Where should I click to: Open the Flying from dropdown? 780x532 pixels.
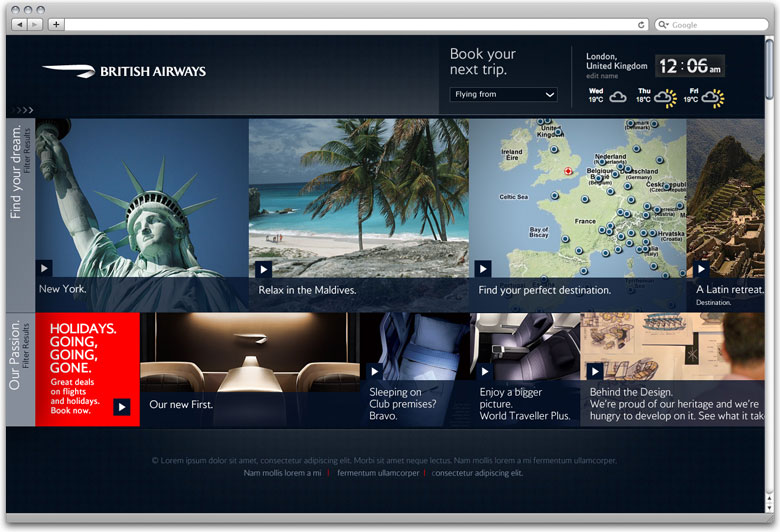click(x=503, y=95)
